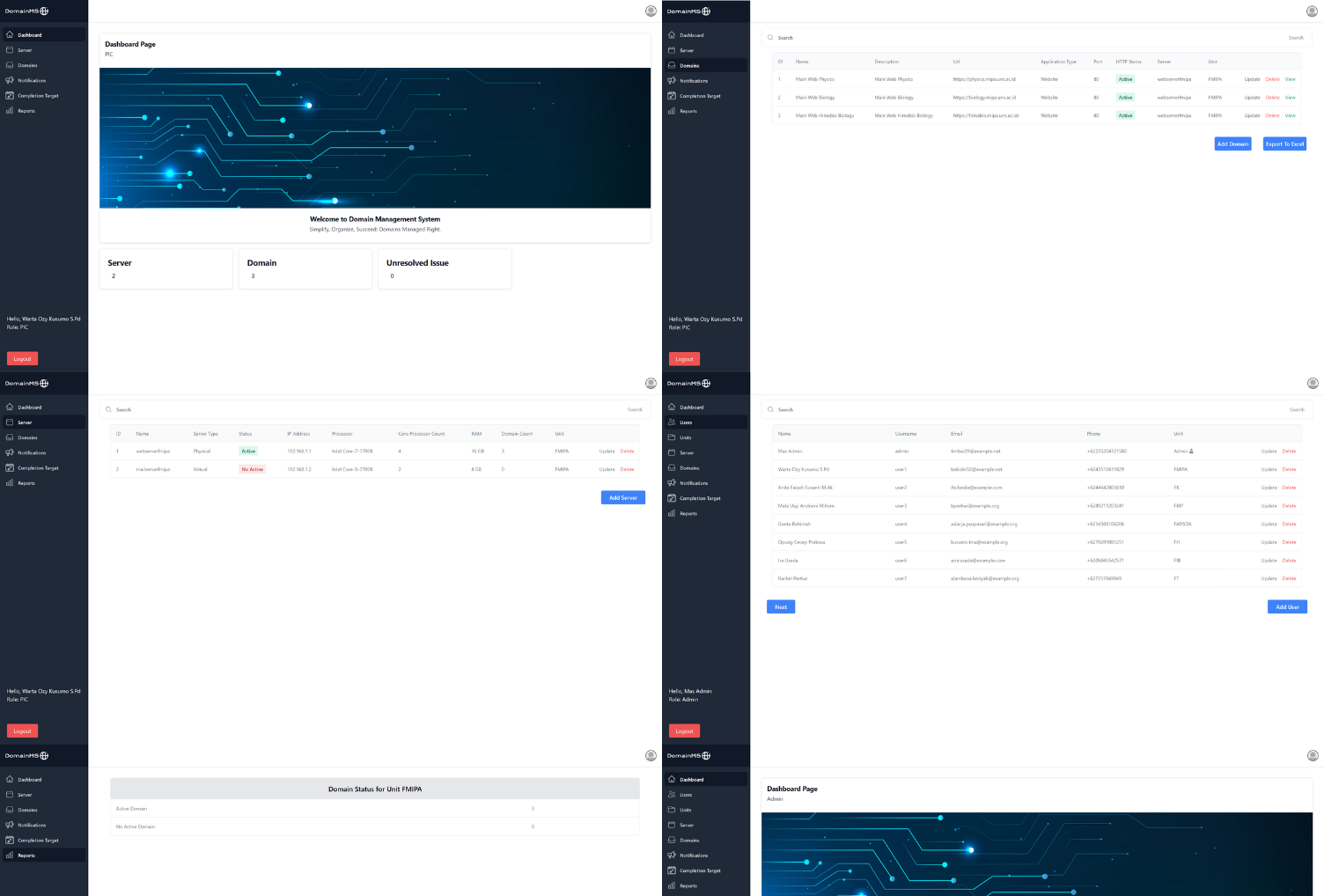The image size is (1324, 896).
Task: Click the Server count card on the PIC dashboard
Action: (x=166, y=268)
